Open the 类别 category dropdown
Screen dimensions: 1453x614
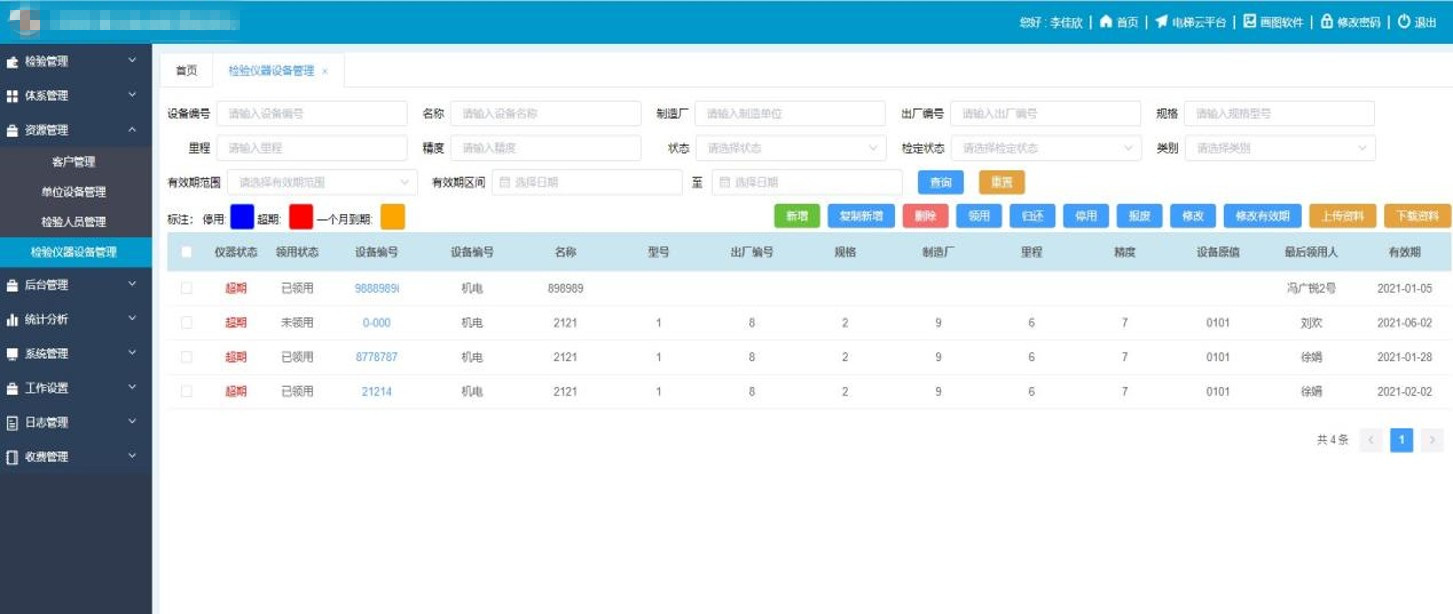(1280, 148)
